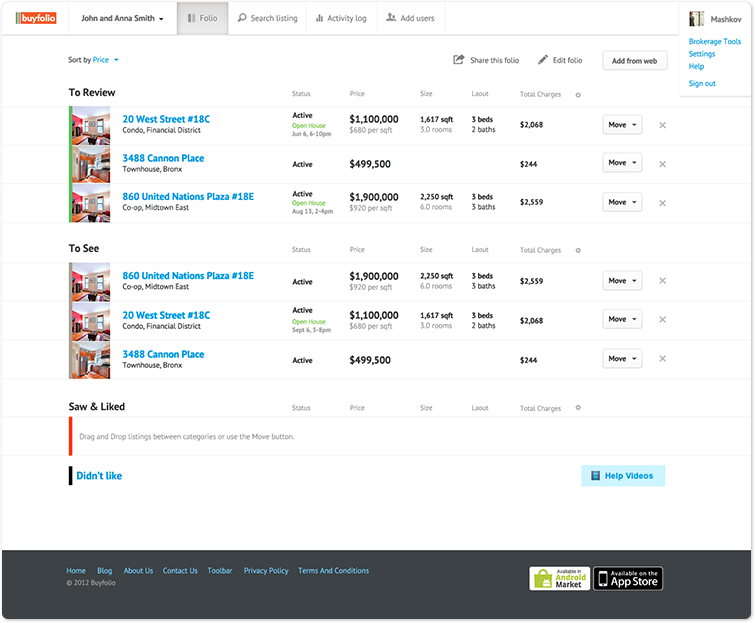The width and height of the screenshot is (755, 623).
Task: Open Move dropdown for 20 West Street in To Review
Action: [x=622, y=125]
